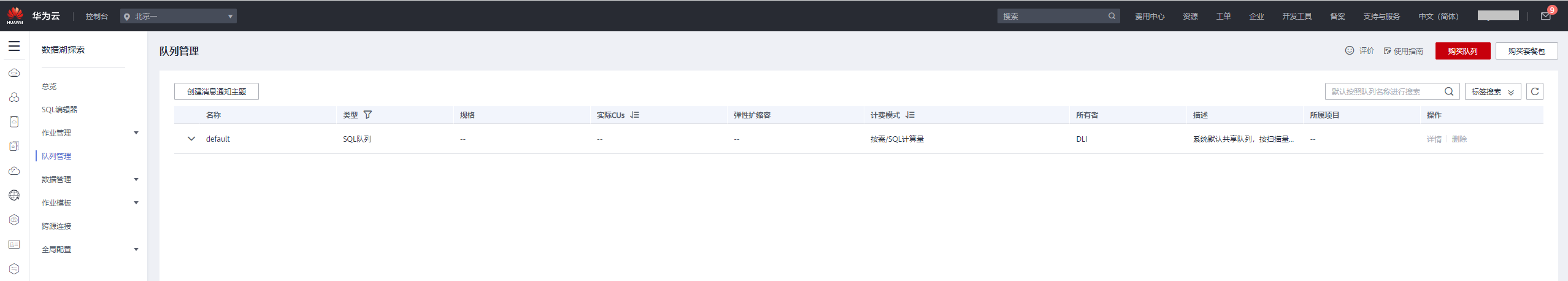Click the 购买队列 button

[1462, 51]
